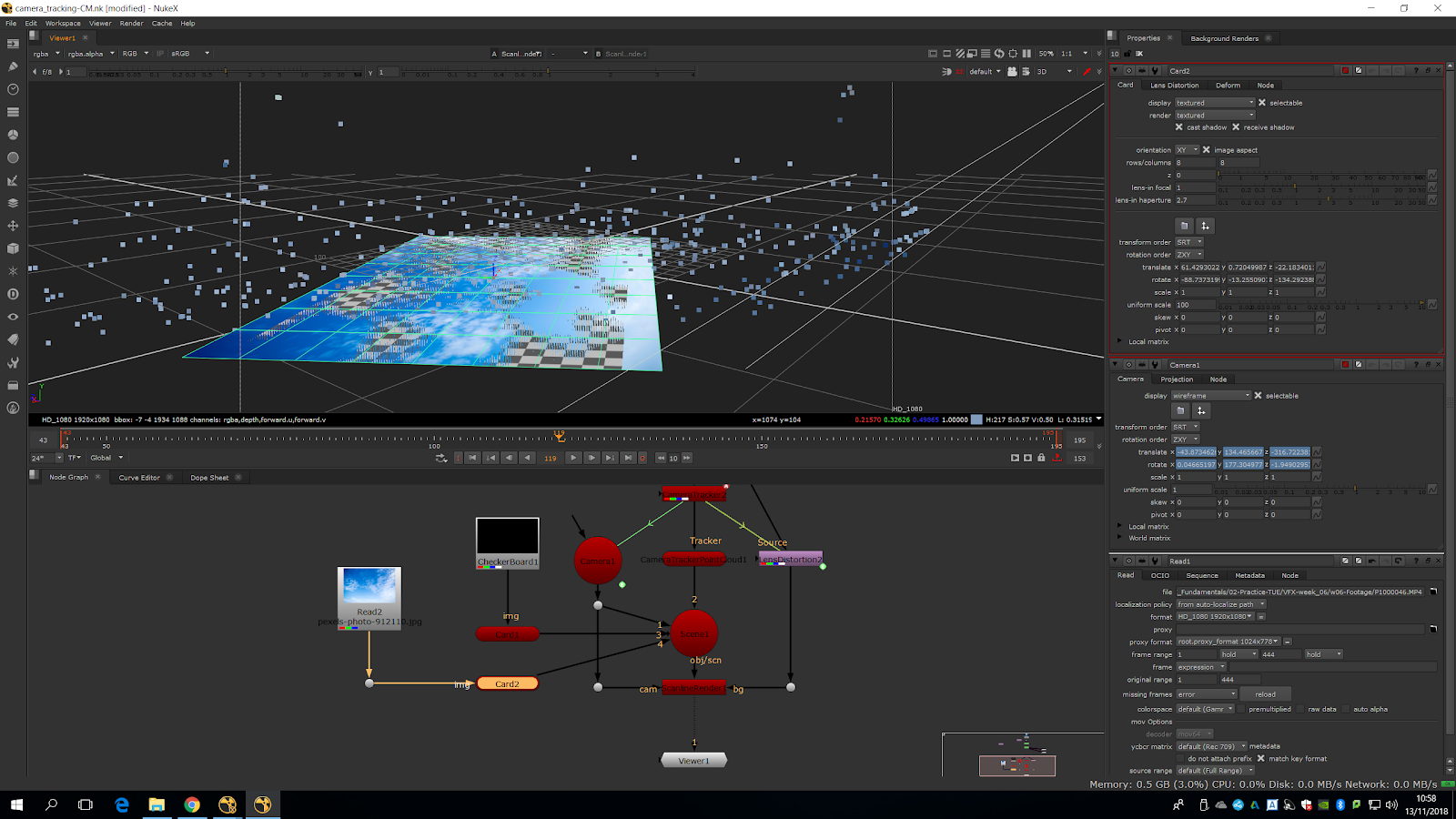The width and height of the screenshot is (1456, 819).
Task: Toggle the image aspect checkbox
Action: coord(1207,150)
